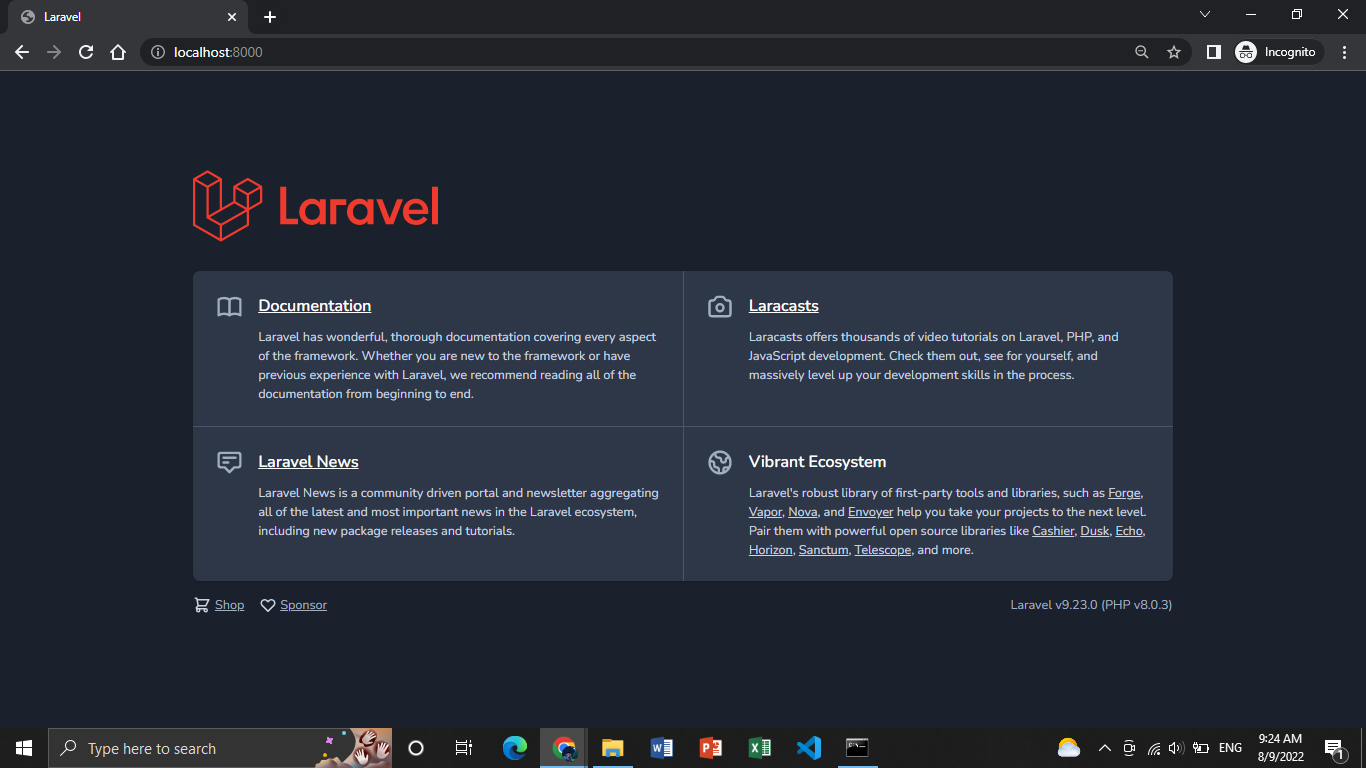This screenshot has width=1366, height=768.
Task: Open the weather widget in tray
Action: tap(1069, 748)
